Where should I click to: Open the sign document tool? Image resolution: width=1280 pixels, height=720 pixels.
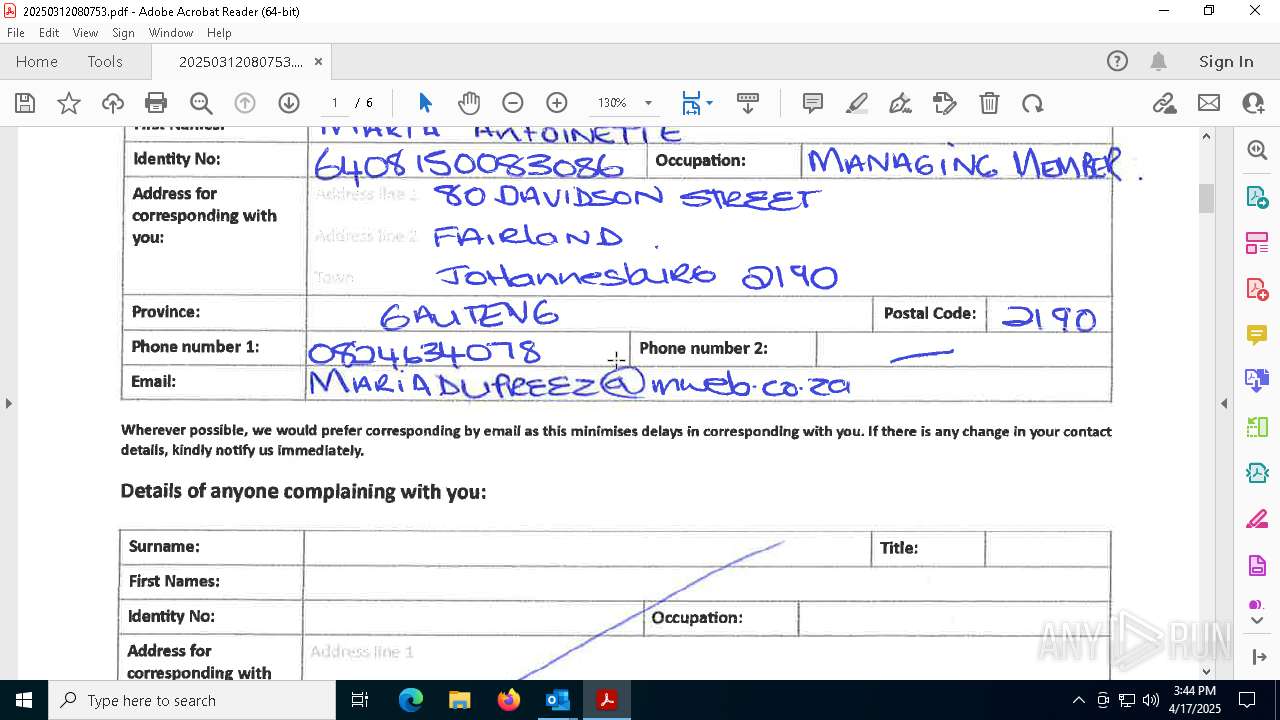(901, 103)
